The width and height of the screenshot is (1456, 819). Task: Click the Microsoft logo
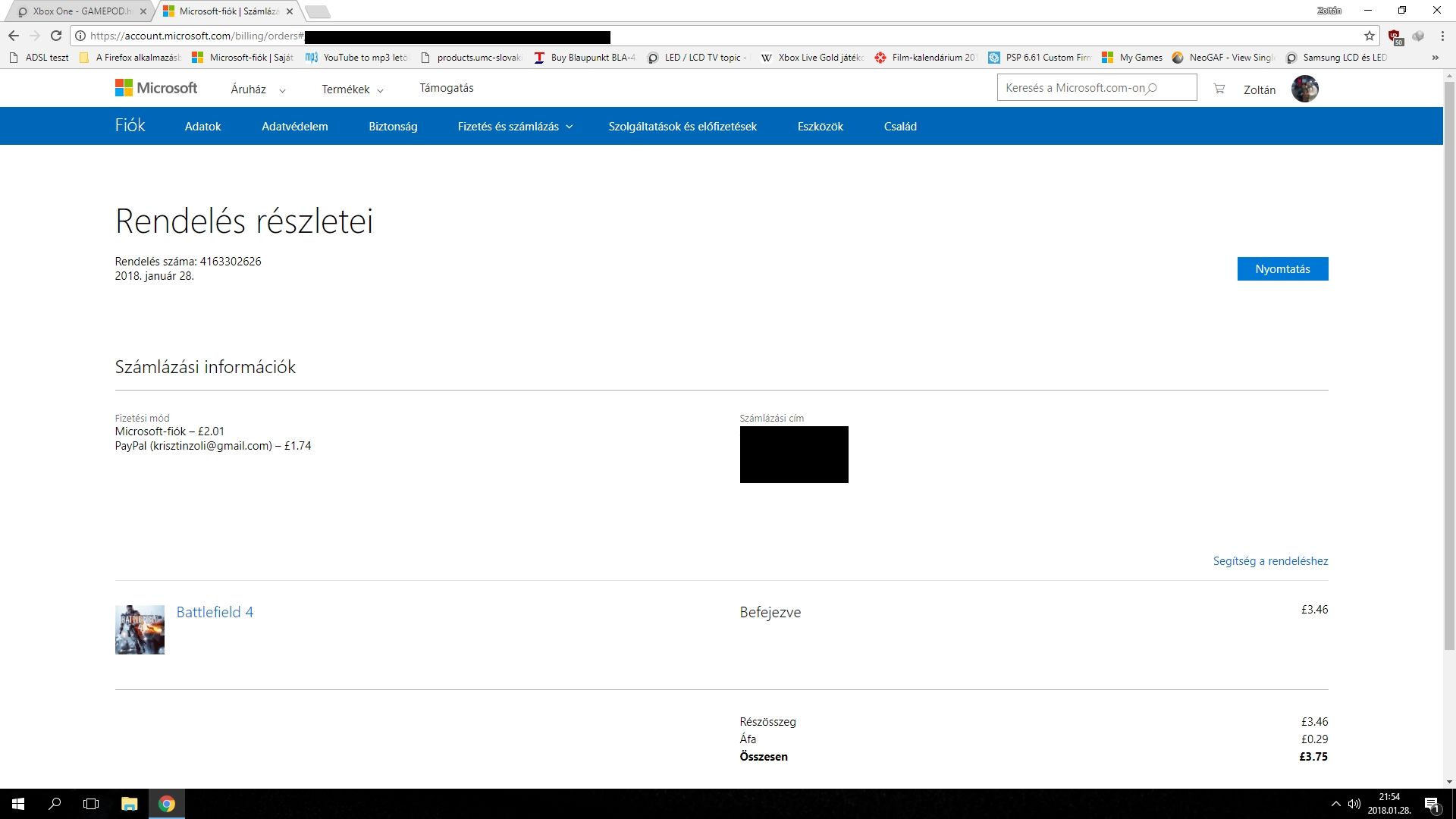[156, 88]
